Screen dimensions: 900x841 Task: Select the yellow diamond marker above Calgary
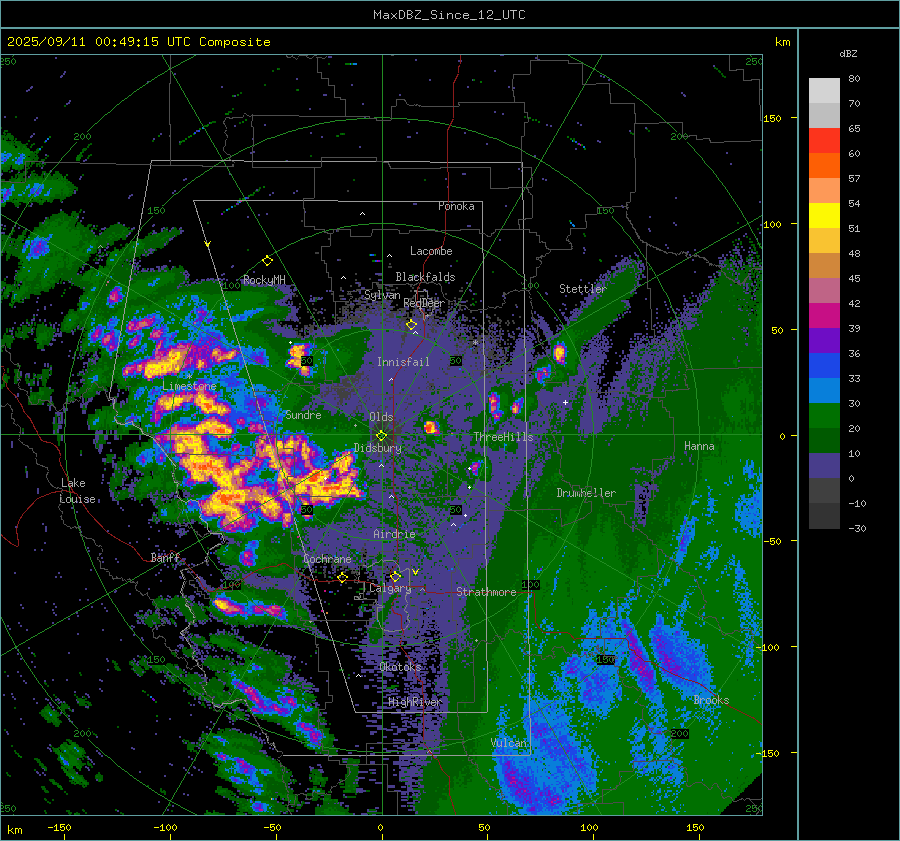point(395,576)
